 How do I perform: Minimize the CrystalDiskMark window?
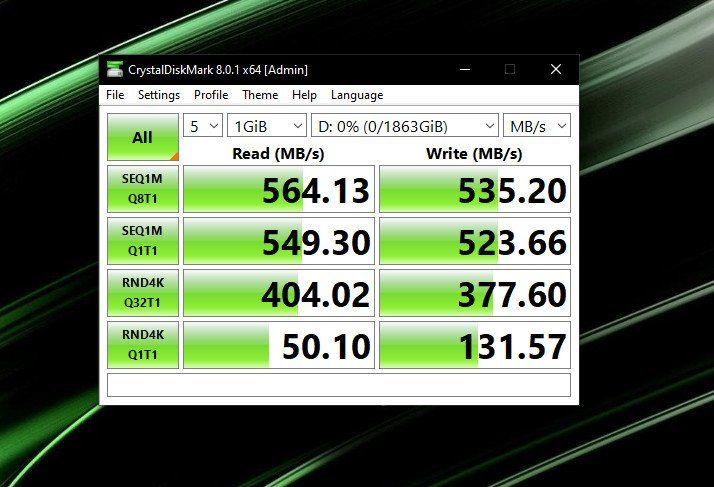click(x=465, y=69)
